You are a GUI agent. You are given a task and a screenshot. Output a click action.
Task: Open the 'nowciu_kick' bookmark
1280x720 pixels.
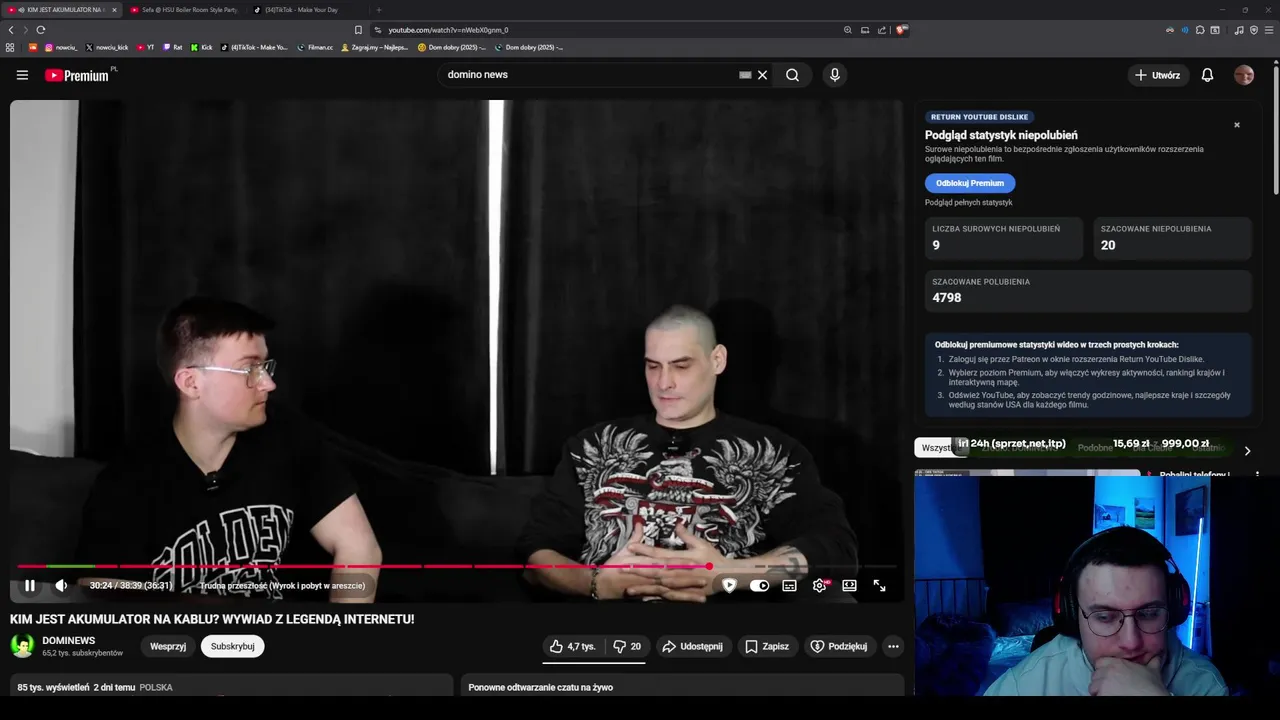pos(107,47)
